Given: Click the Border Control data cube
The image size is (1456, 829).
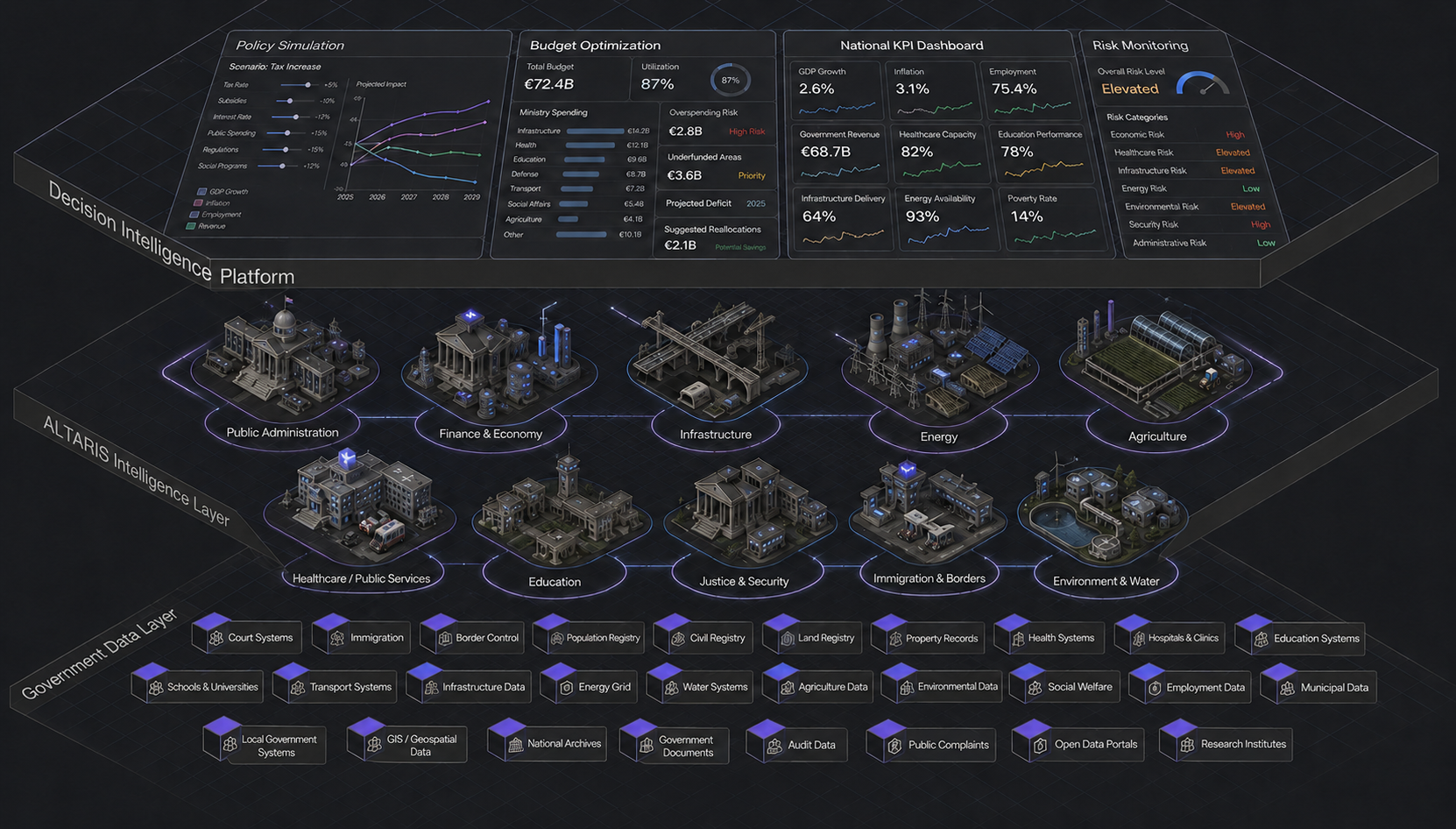Looking at the screenshot, I should (x=473, y=637).
